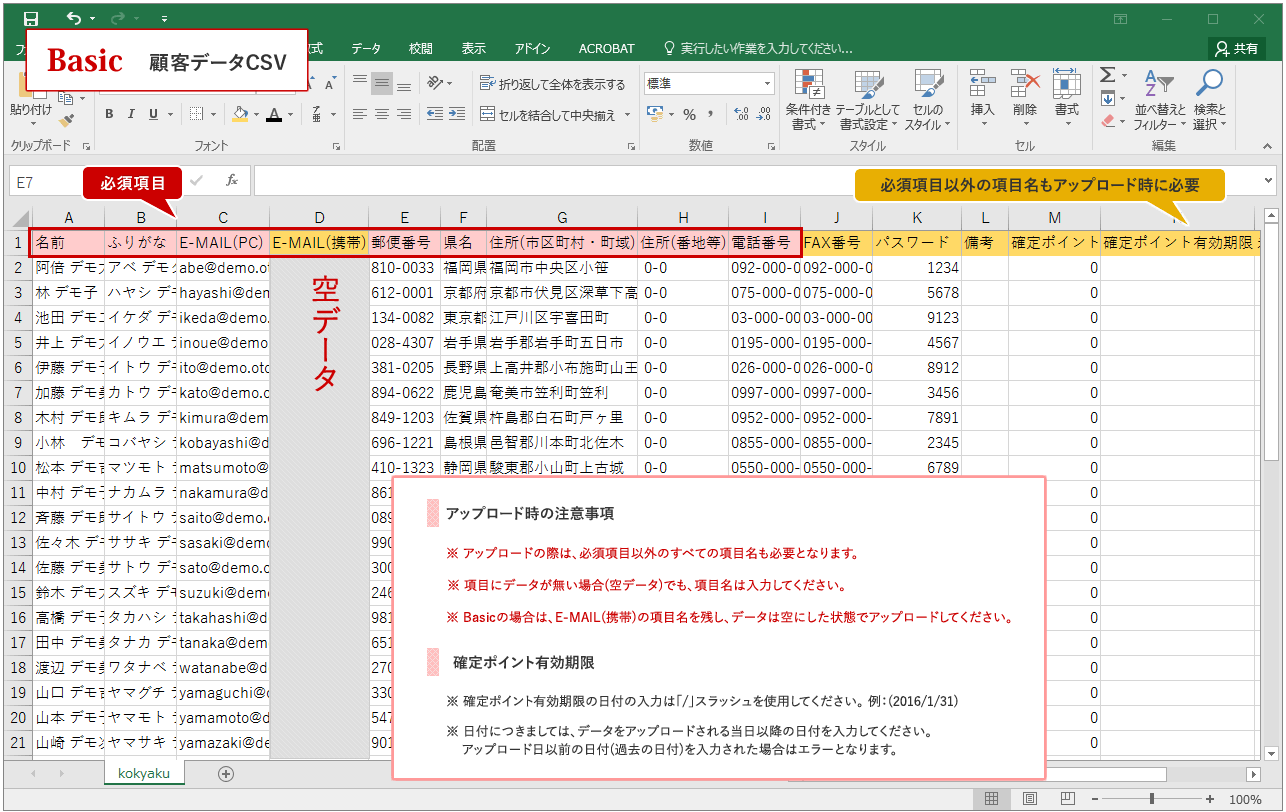
Task: Align text to the left
Action: point(360,114)
